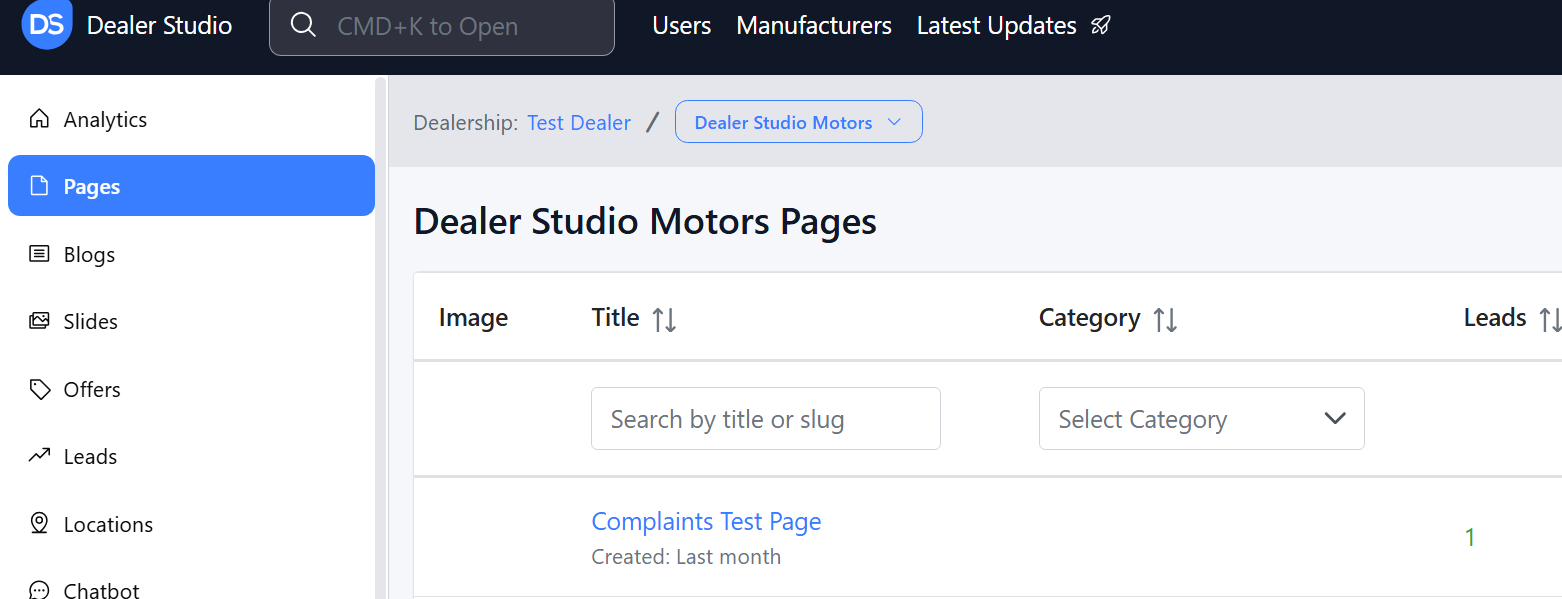The height and width of the screenshot is (599, 1562).
Task: Expand the Select Category dropdown
Action: (1201, 419)
